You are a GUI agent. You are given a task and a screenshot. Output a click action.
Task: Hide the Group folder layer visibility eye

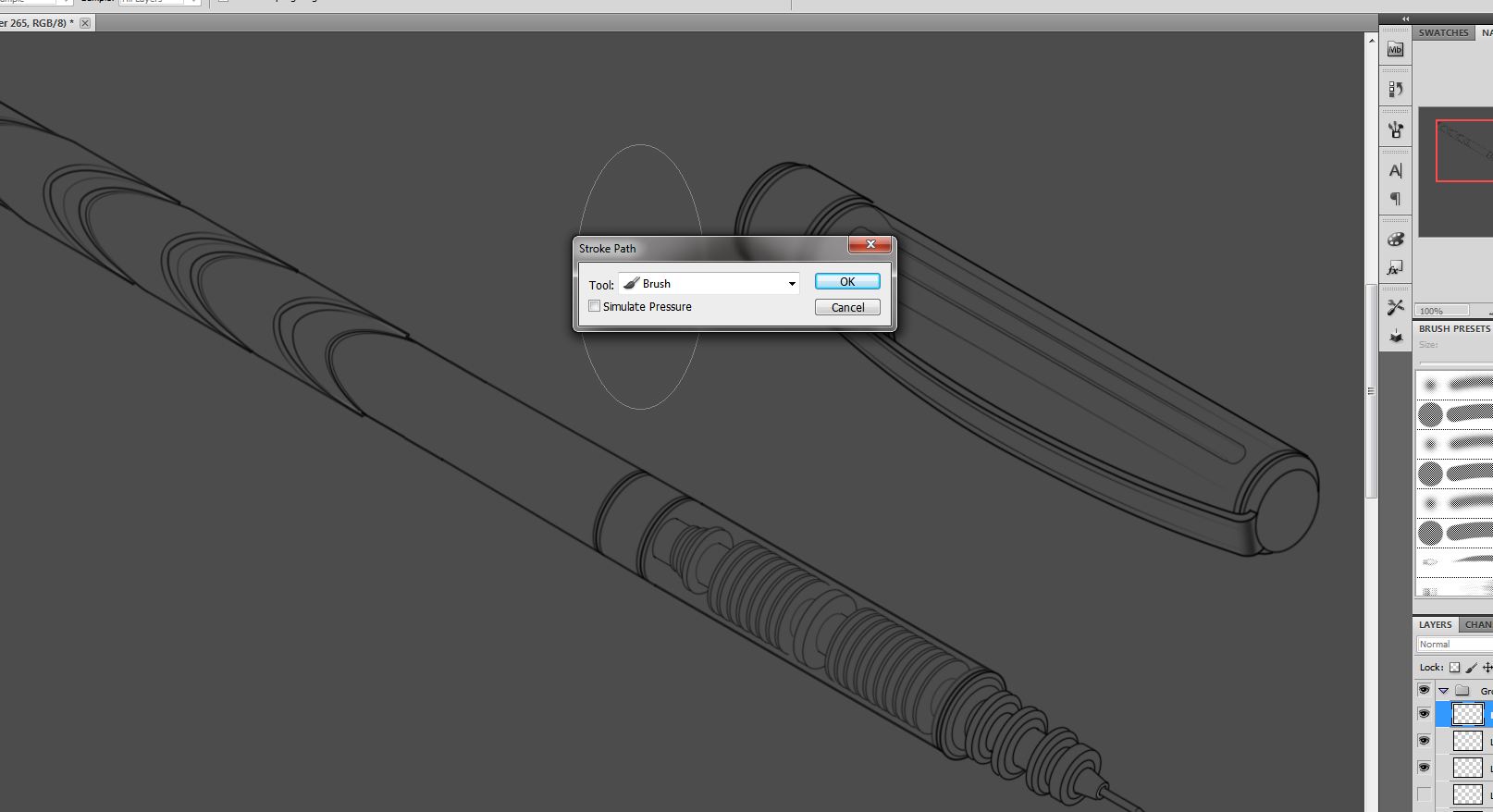[x=1424, y=690]
